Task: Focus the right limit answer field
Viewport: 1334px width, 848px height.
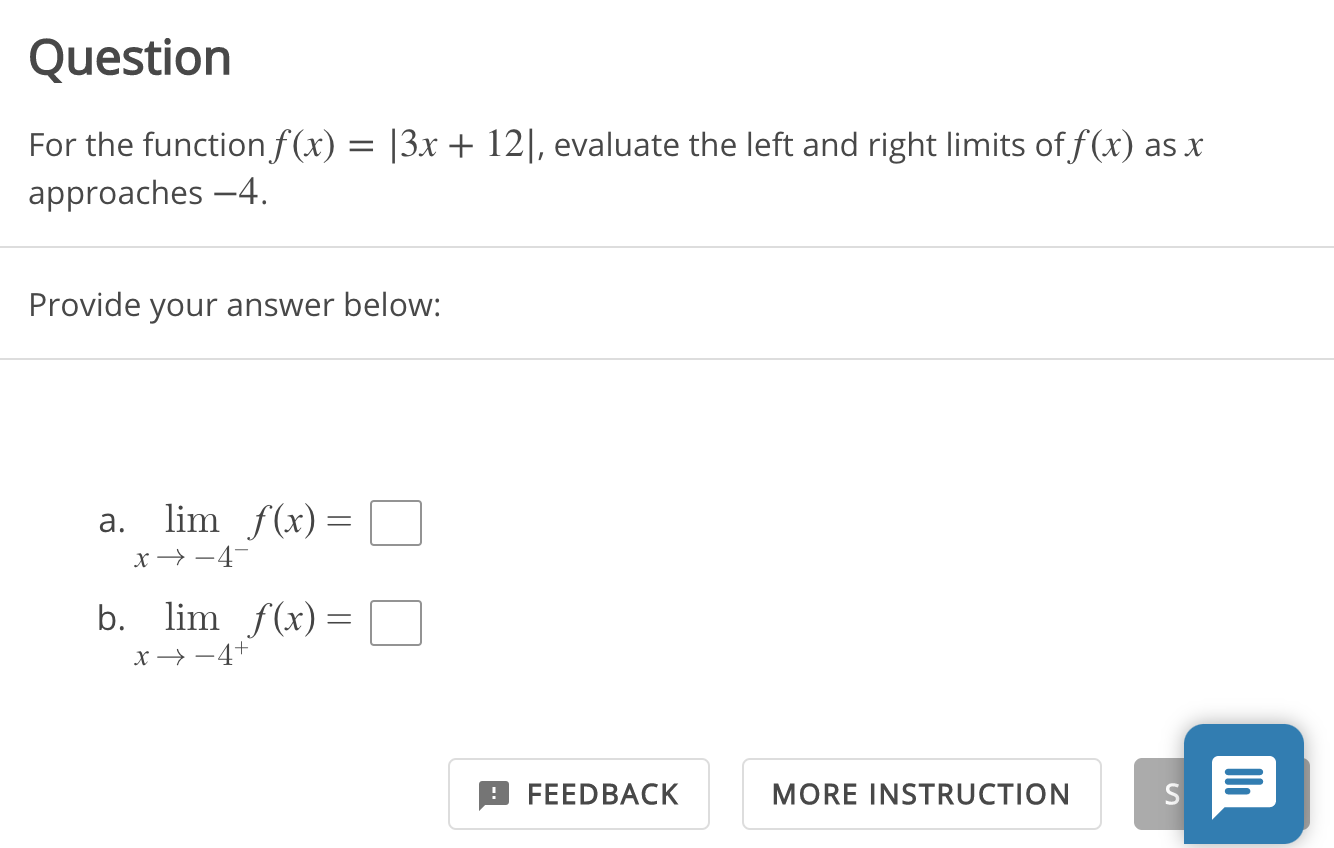Action: coord(395,622)
